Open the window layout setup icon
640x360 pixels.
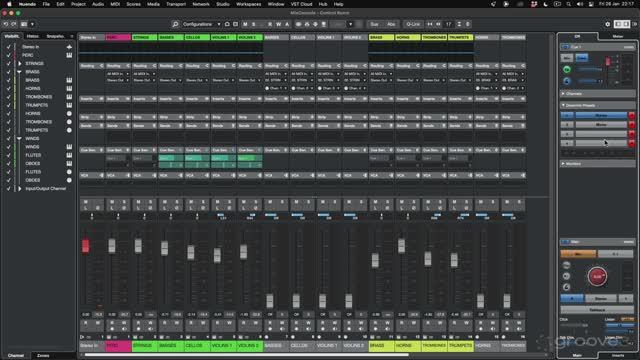point(24,24)
